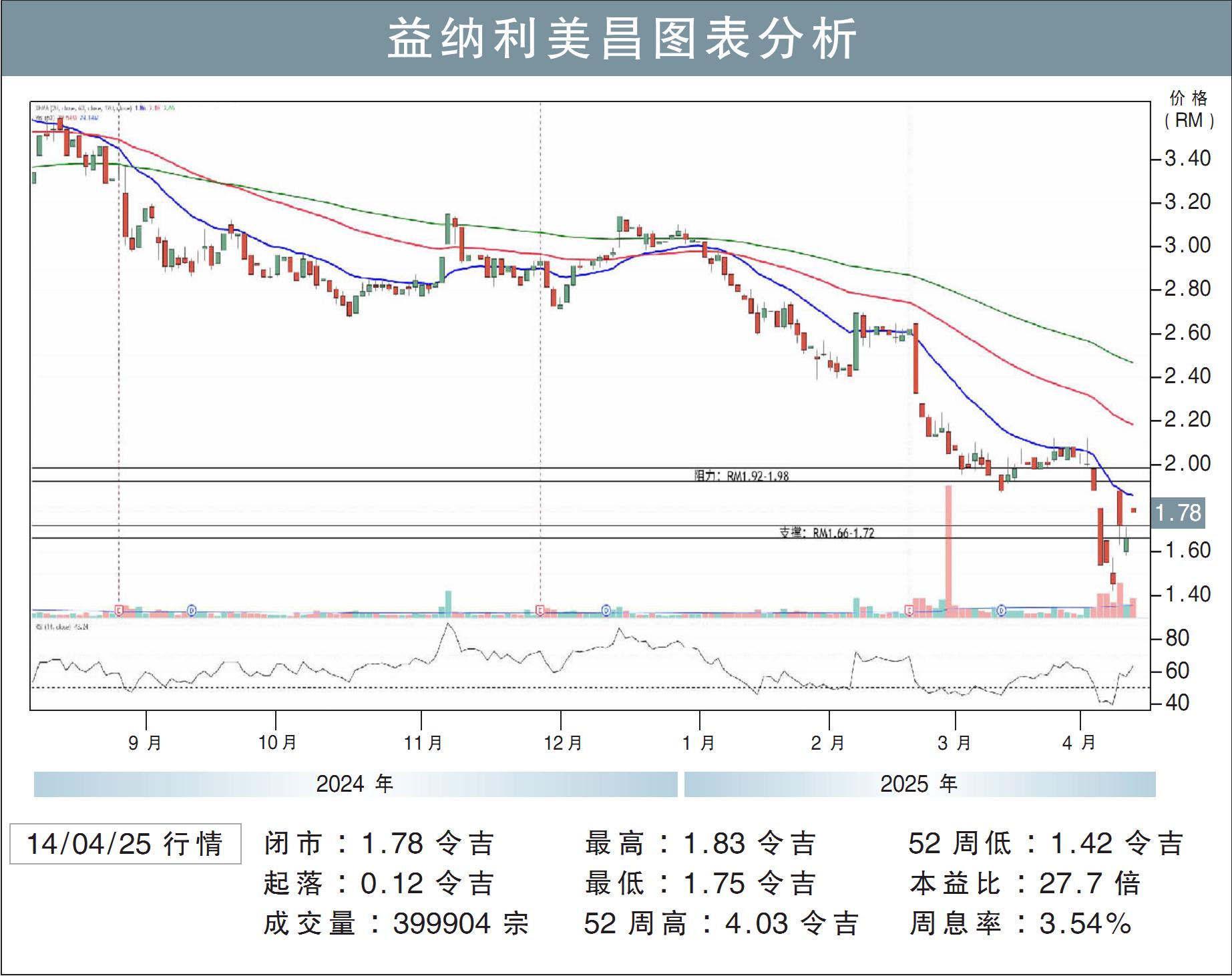The image size is (1232, 976).
Task: Click the chart title 益纳利美昌图表分析
Action: [622, 39]
